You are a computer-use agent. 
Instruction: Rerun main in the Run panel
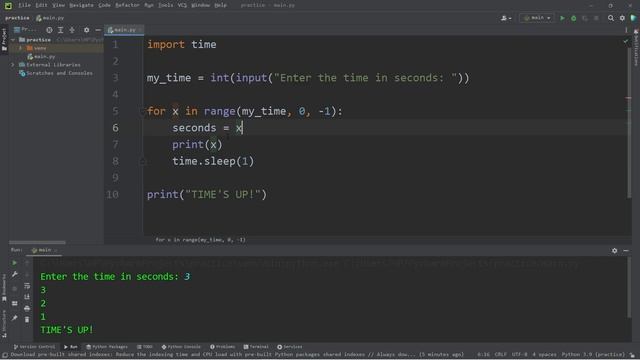14,263
